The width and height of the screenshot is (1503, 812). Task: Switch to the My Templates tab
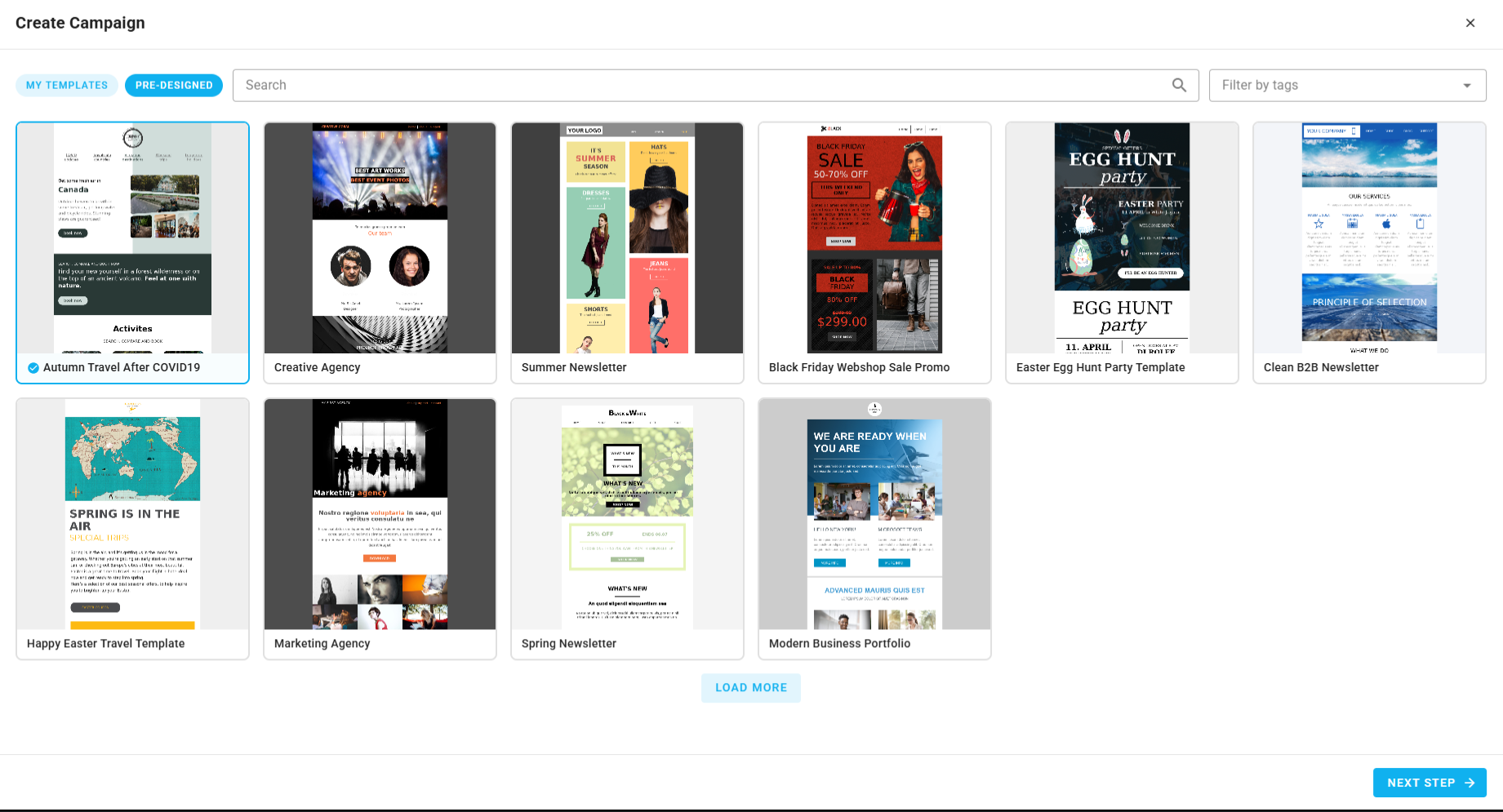(66, 85)
